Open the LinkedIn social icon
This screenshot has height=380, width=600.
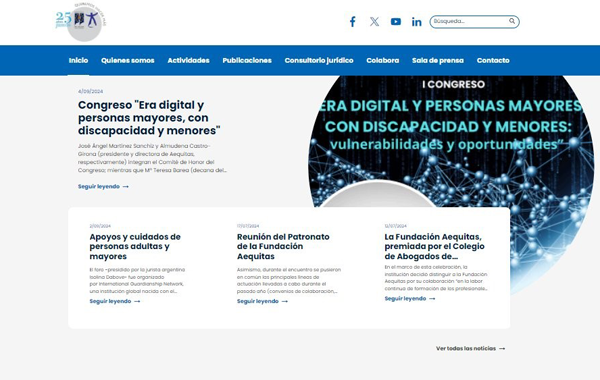(x=417, y=22)
